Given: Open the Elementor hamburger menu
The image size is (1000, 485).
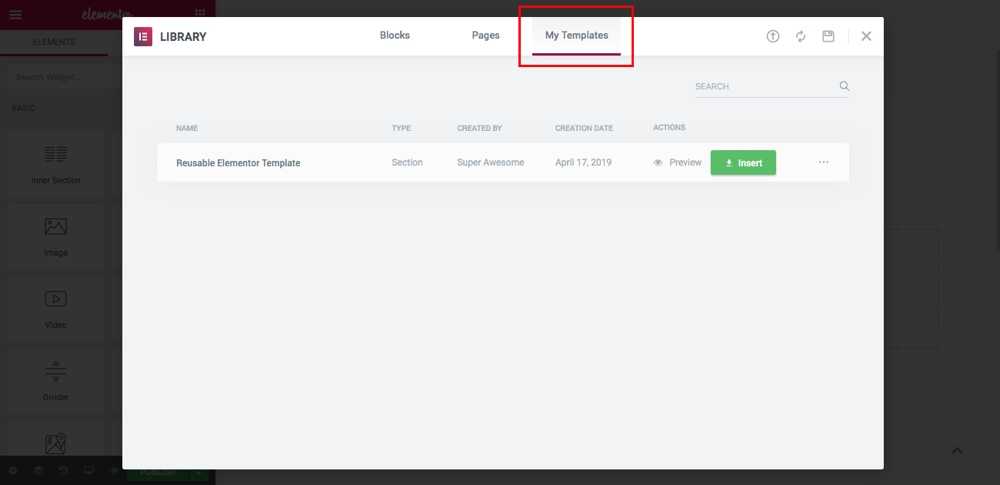Looking at the screenshot, I should (x=15, y=14).
